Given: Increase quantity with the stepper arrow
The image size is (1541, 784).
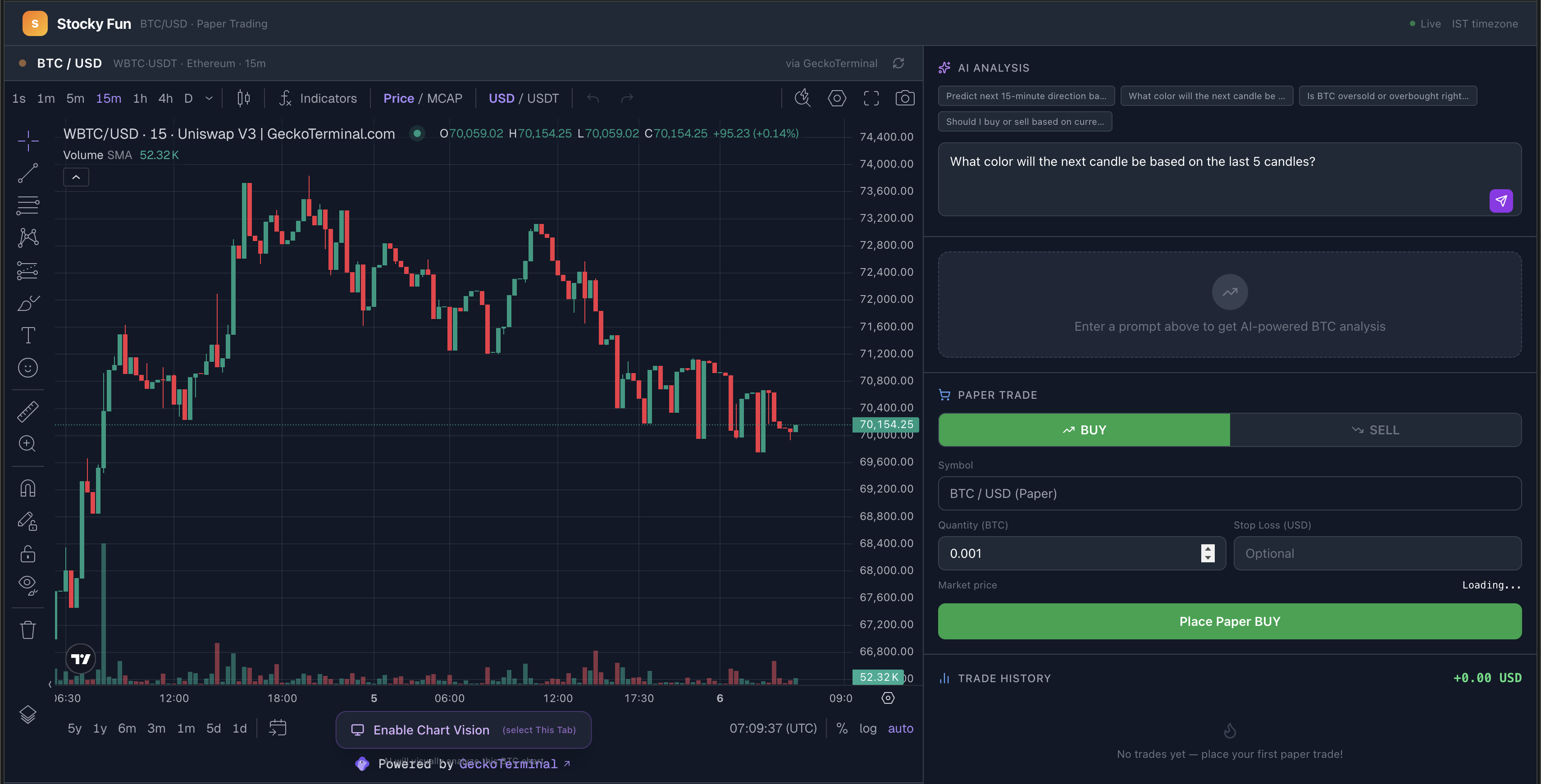Looking at the screenshot, I should click(x=1208, y=548).
